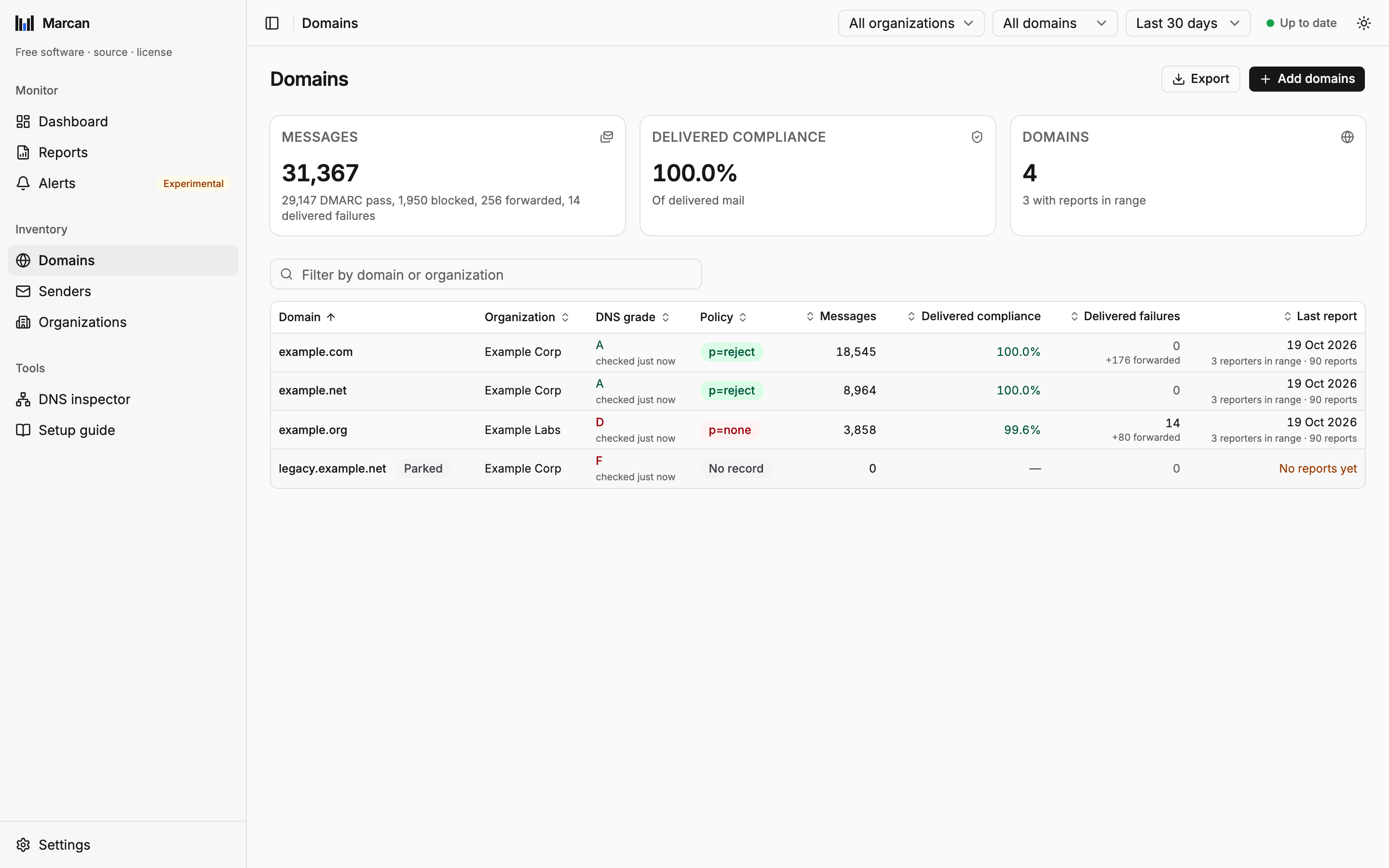The width and height of the screenshot is (1389, 868).
Task: Open the All organizations dropdown
Action: pos(911,23)
